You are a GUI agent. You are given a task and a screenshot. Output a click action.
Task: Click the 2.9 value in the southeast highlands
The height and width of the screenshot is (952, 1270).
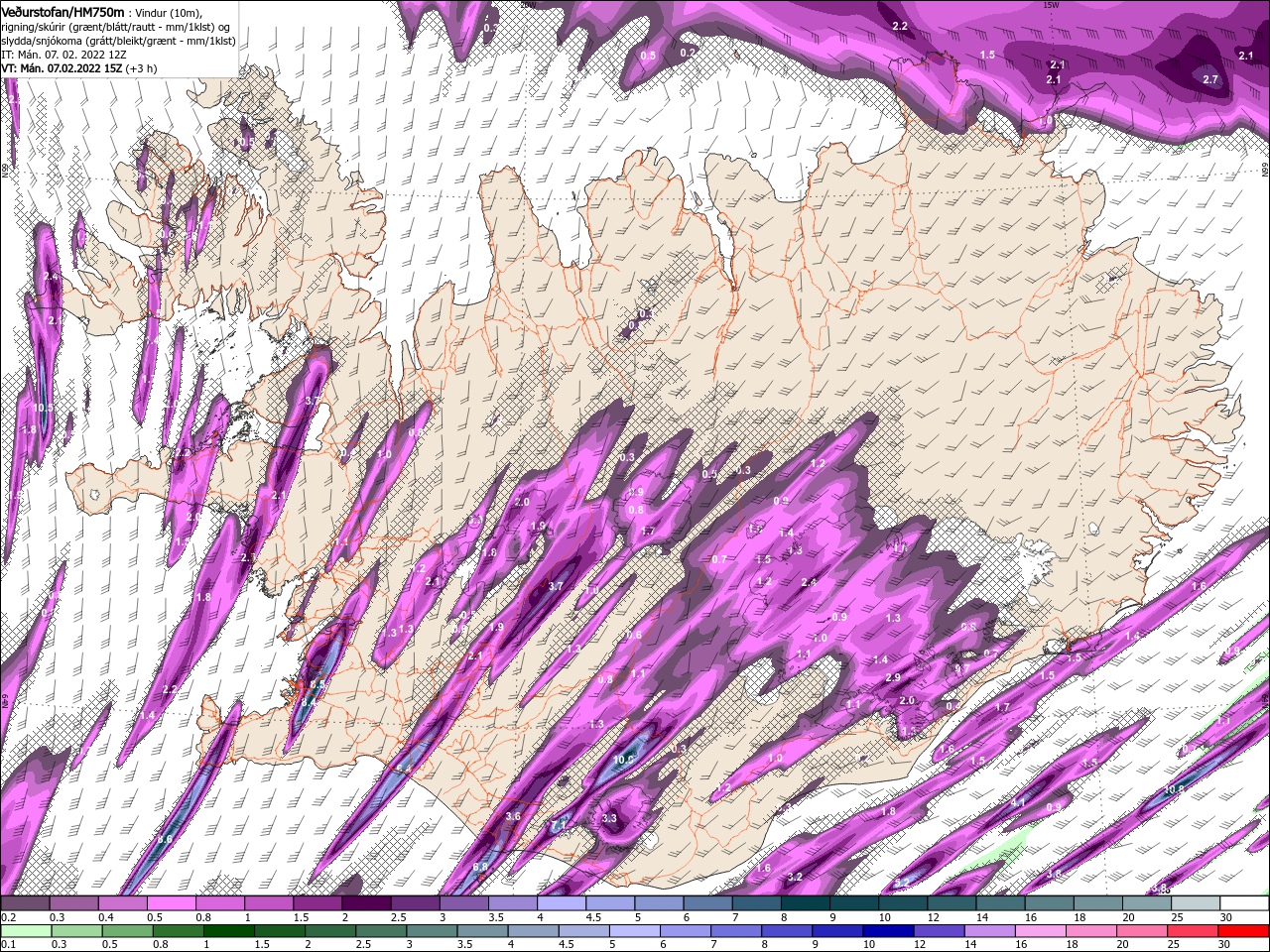tap(892, 677)
